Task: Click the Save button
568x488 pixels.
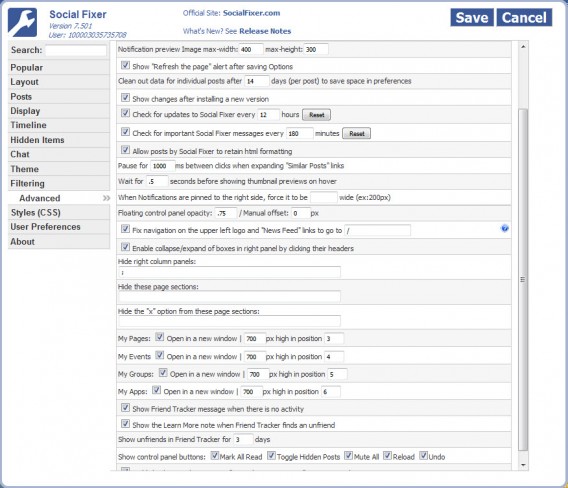Action: [x=472, y=17]
